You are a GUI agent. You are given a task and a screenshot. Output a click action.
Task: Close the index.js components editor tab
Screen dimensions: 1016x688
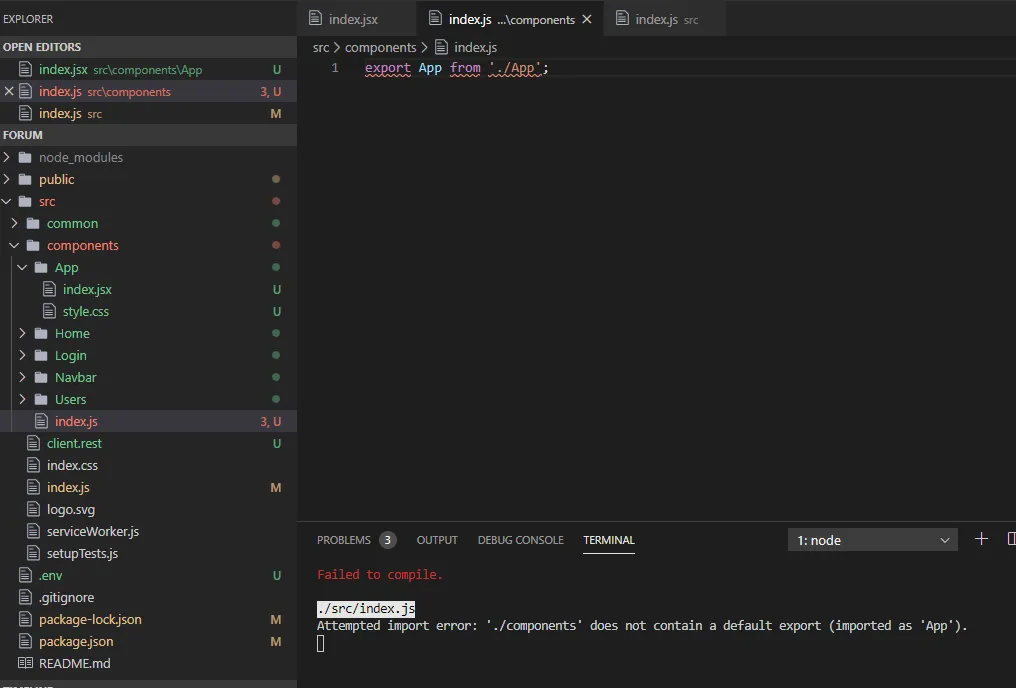point(586,19)
